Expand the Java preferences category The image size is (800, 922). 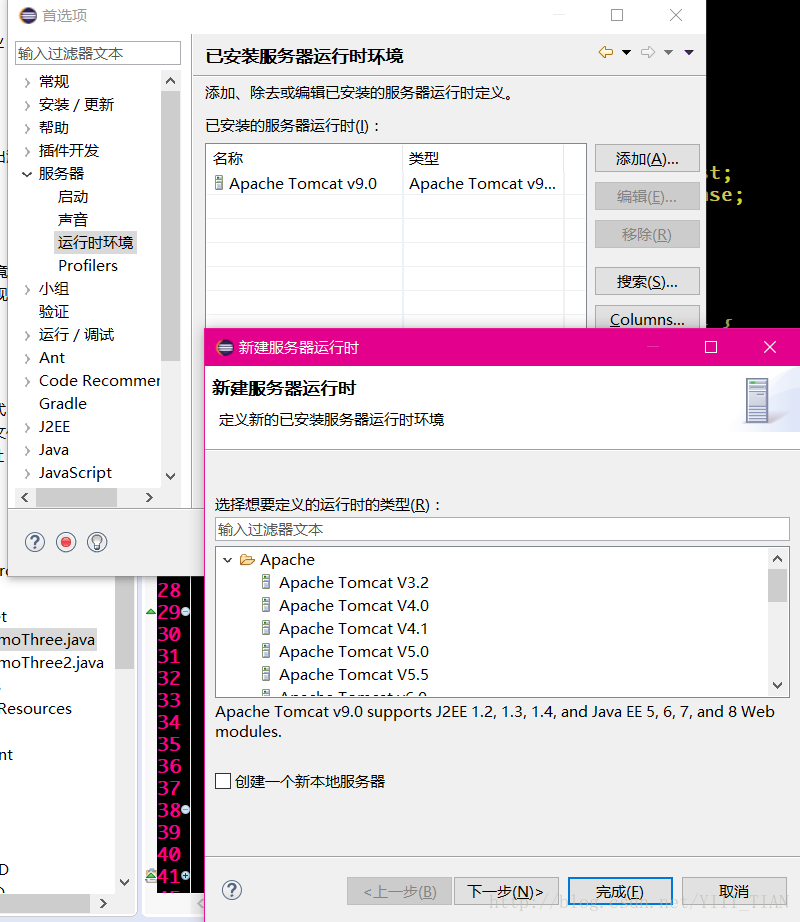[x=27, y=450]
